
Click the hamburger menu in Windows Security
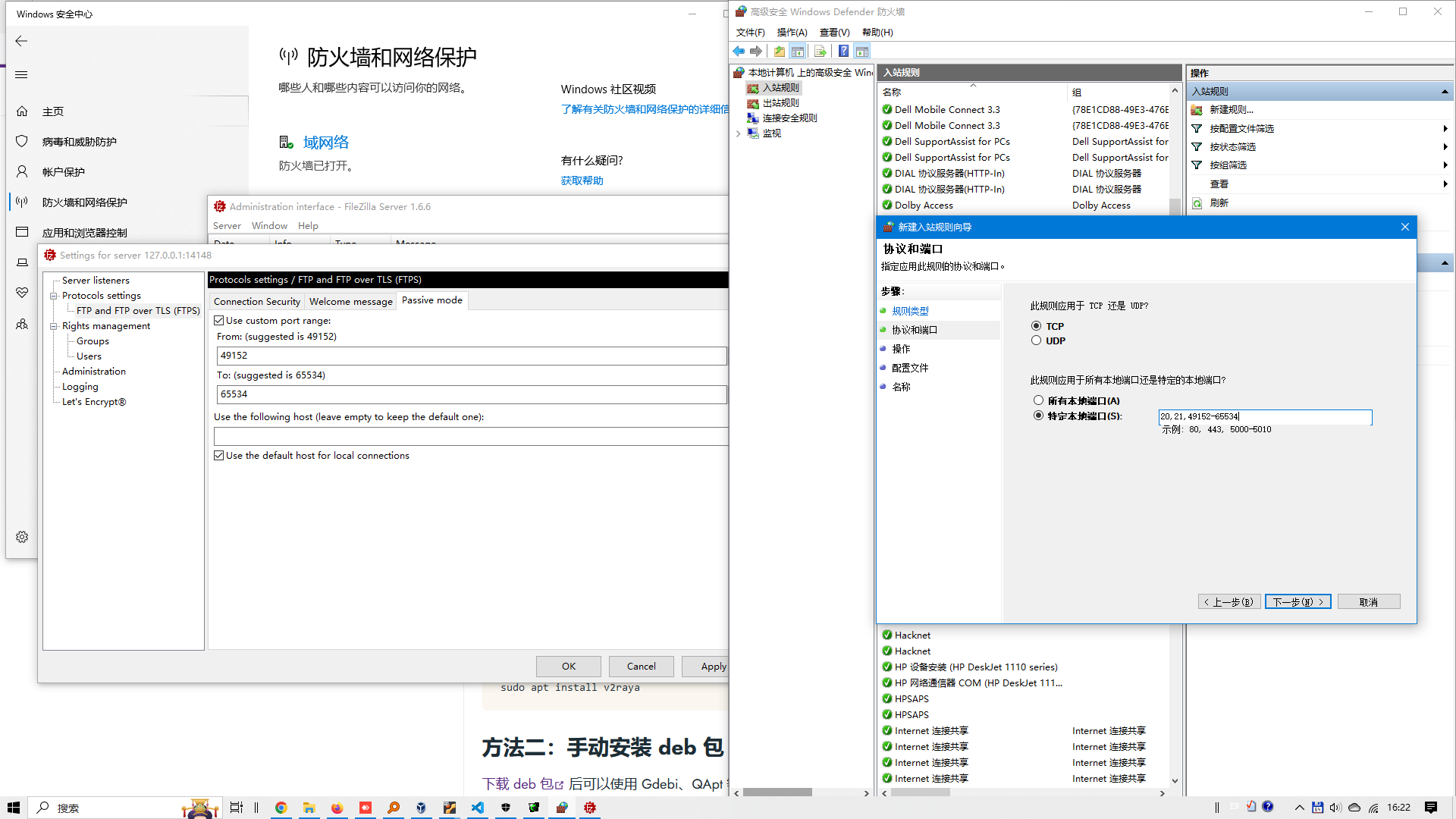click(21, 74)
